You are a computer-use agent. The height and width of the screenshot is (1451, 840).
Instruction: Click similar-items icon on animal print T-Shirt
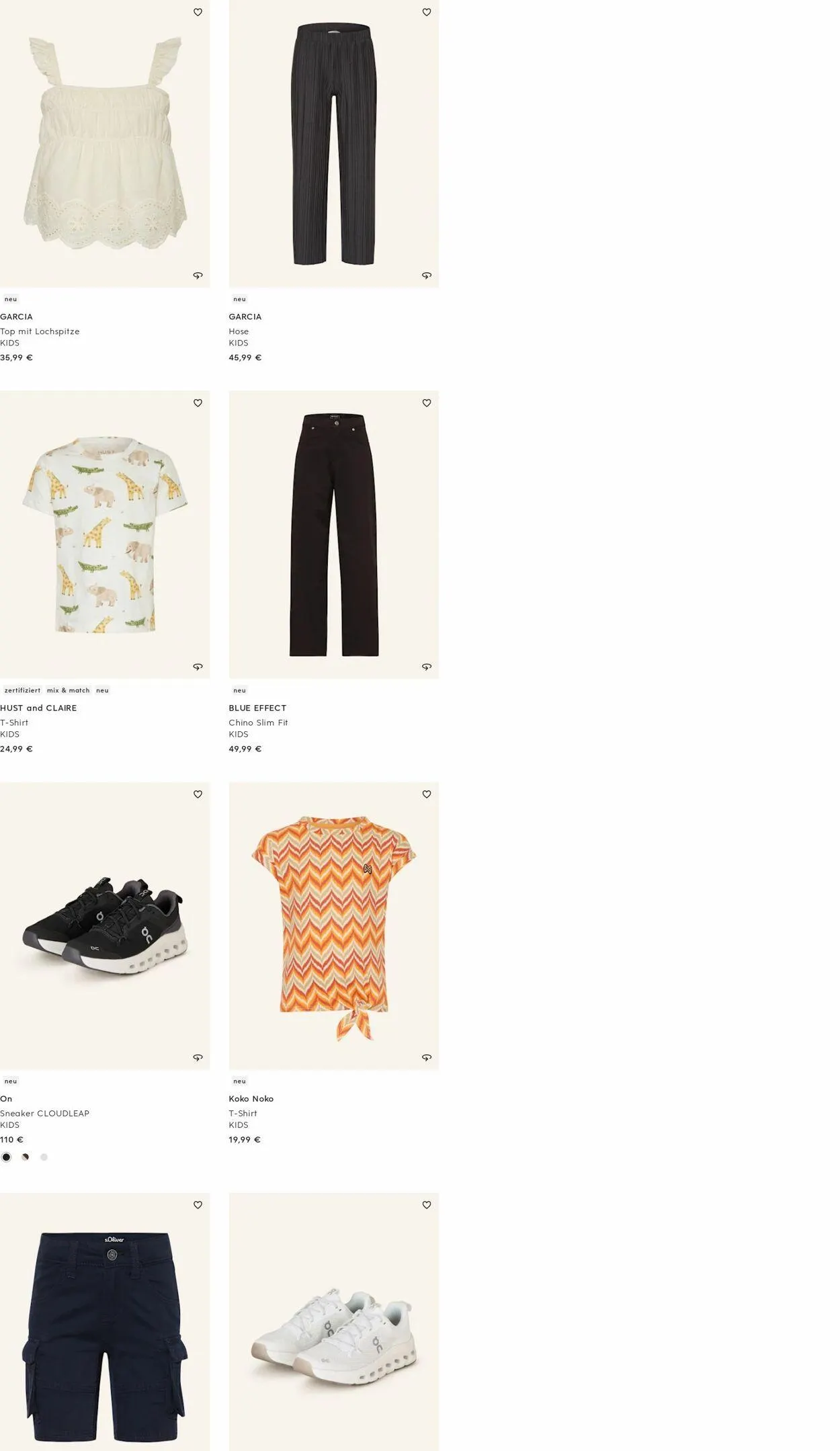coord(198,667)
